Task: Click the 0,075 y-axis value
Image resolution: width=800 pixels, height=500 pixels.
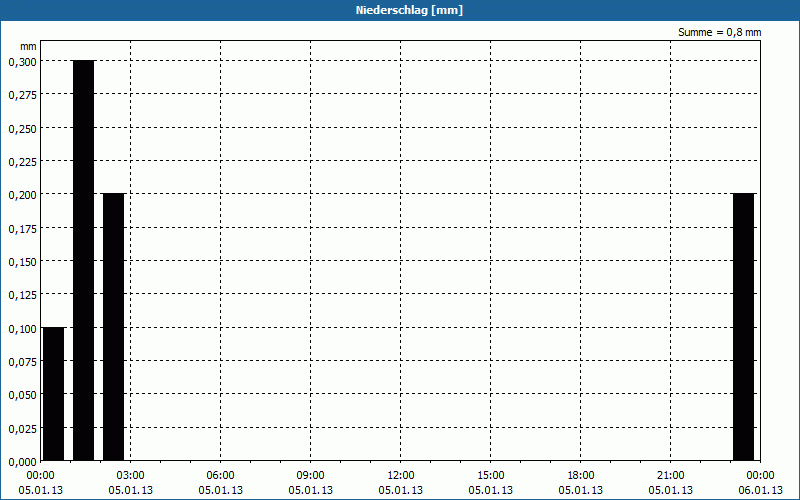Action: point(23,362)
